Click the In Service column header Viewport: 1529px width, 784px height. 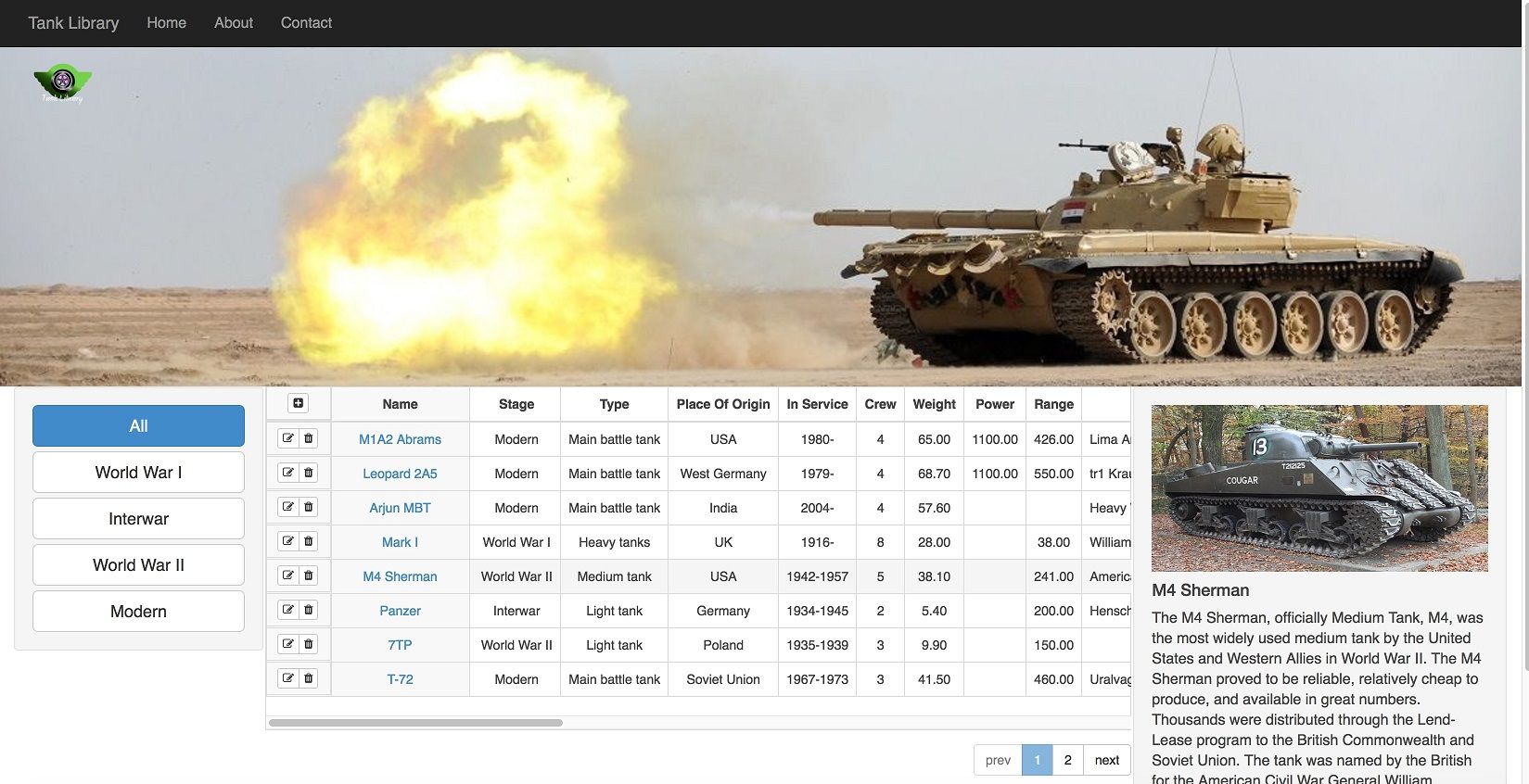click(817, 404)
